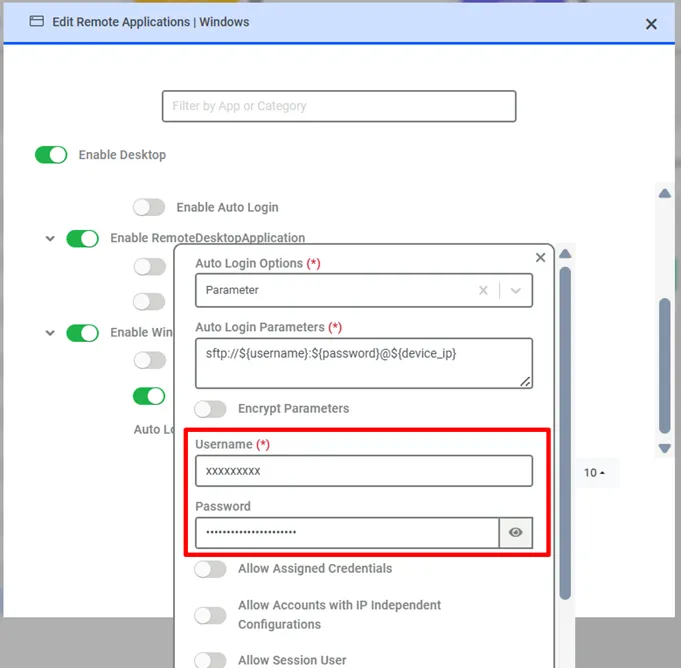Click the Parameter combo box
The height and width of the screenshot is (668, 681).
pyautogui.click(x=364, y=290)
